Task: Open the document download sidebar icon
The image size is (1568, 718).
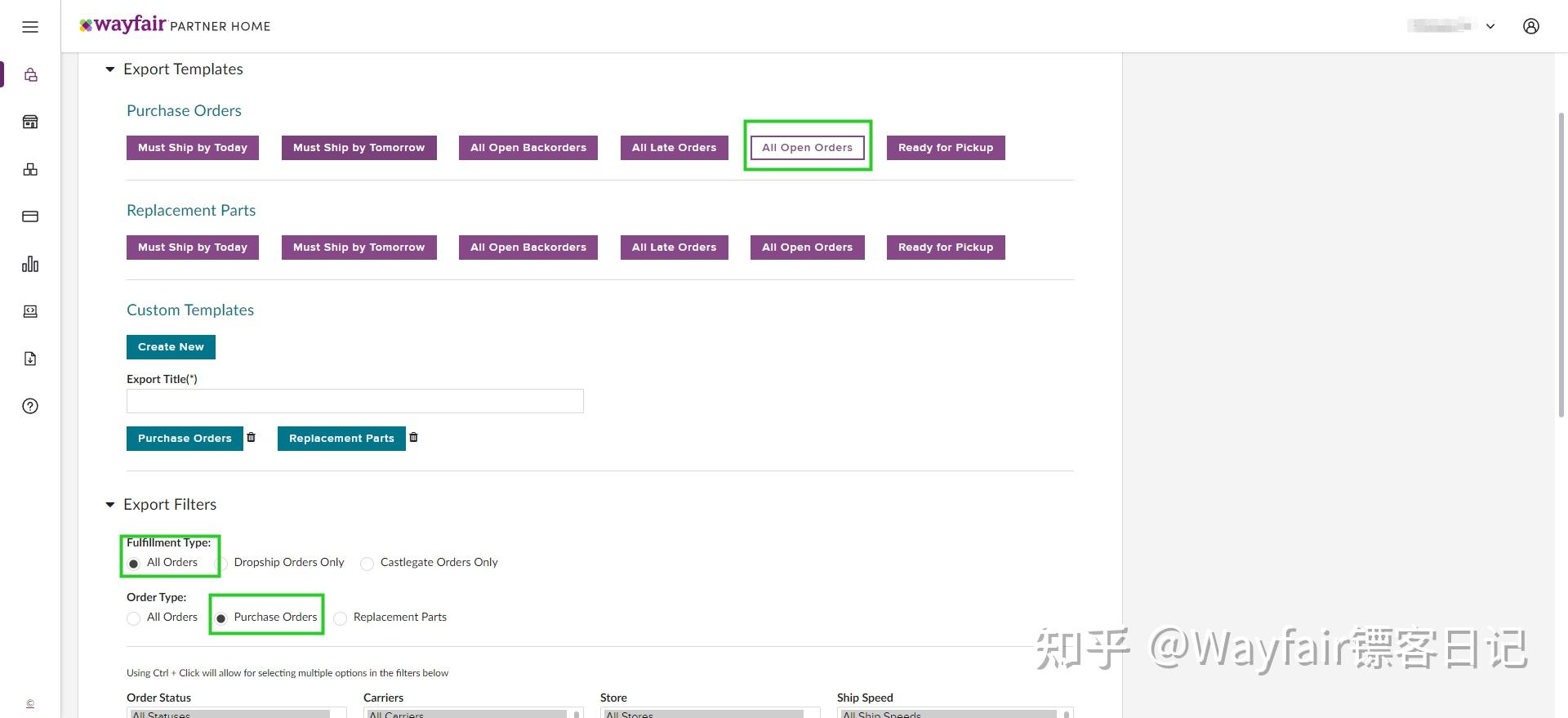Action: pyautogui.click(x=30, y=359)
